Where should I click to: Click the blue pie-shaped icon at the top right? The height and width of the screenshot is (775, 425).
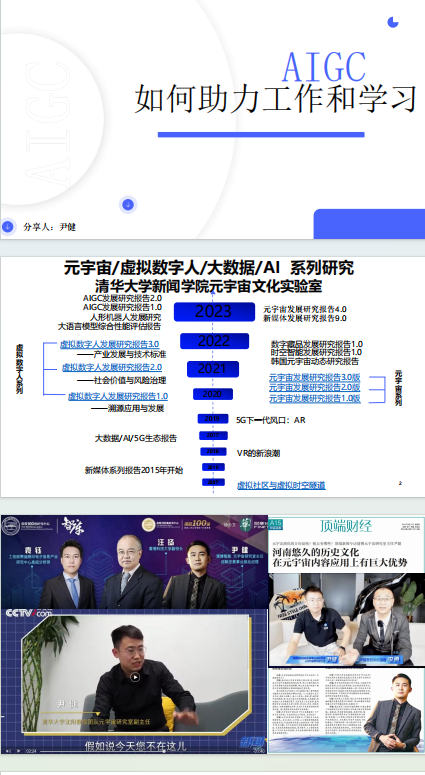(x=393, y=22)
